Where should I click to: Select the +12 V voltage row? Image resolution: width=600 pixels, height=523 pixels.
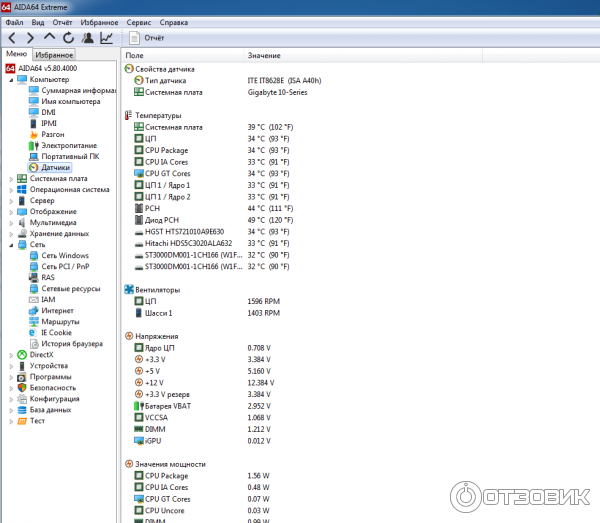(x=204, y=383)
